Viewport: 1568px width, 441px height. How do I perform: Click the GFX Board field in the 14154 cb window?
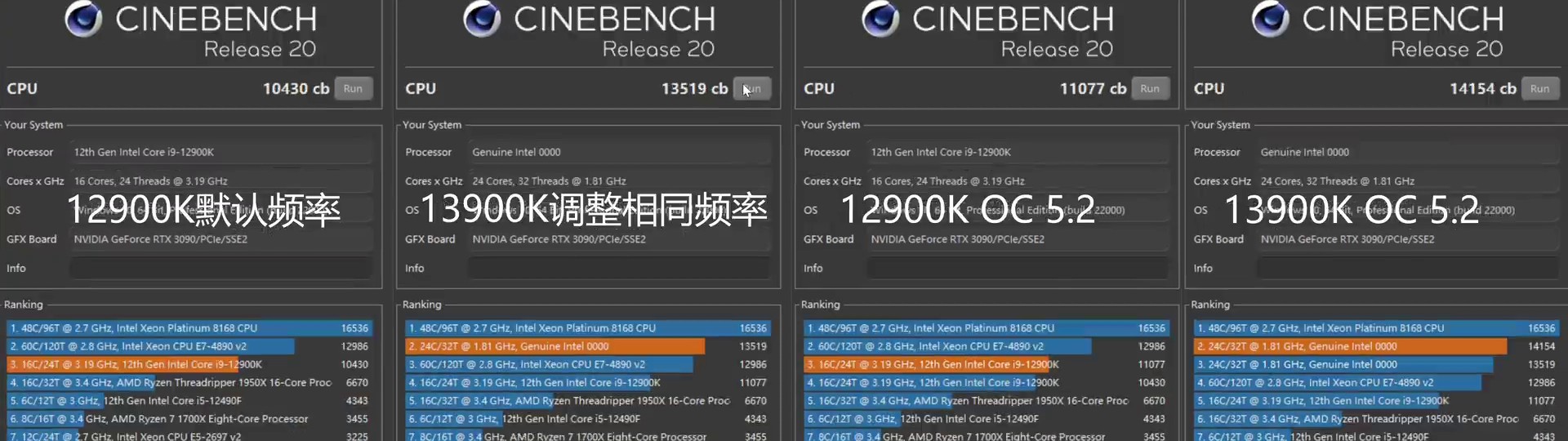(1408, 239)
